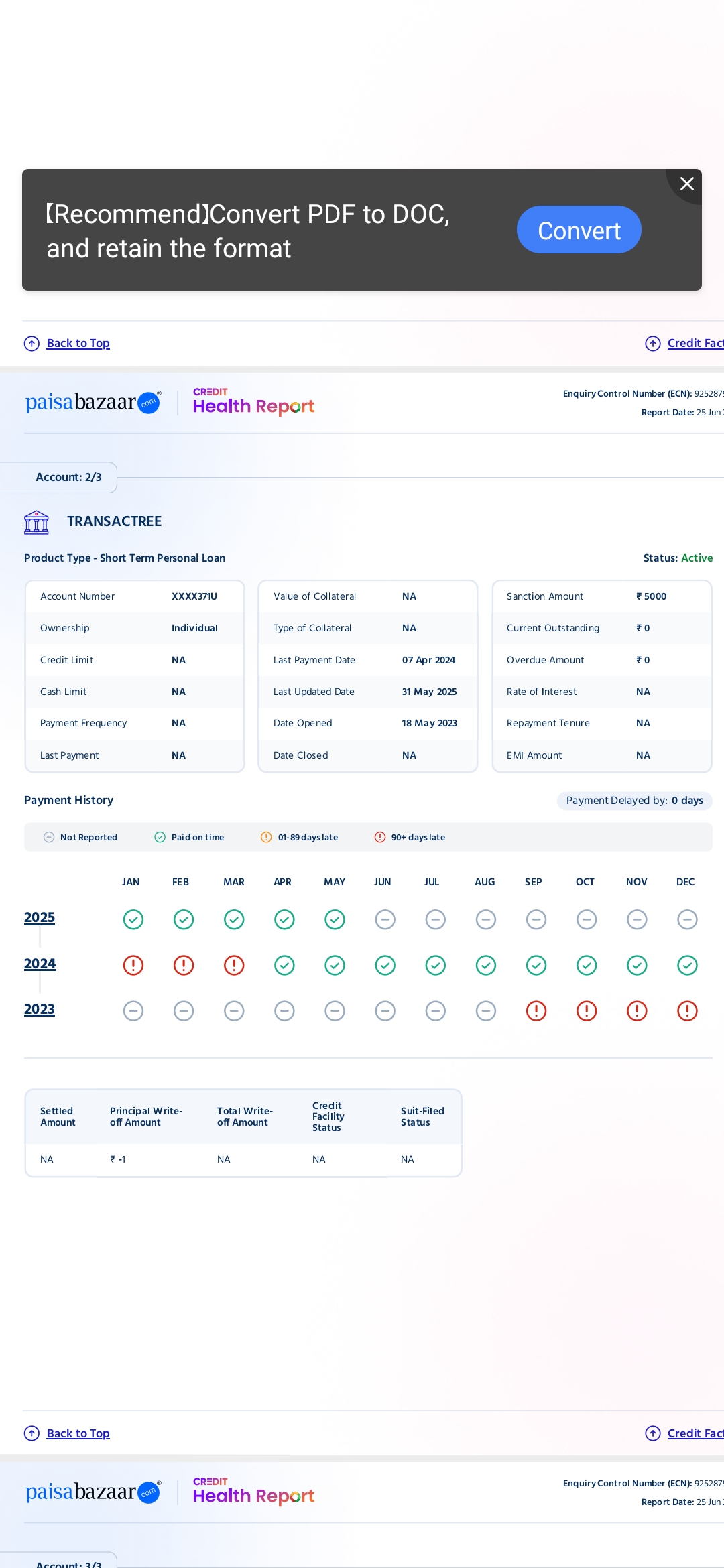Click the bank building icon beside TRANSACTREE
Image resolution: width=724 pixels, height=1568 pixels.
click(36, 522)
